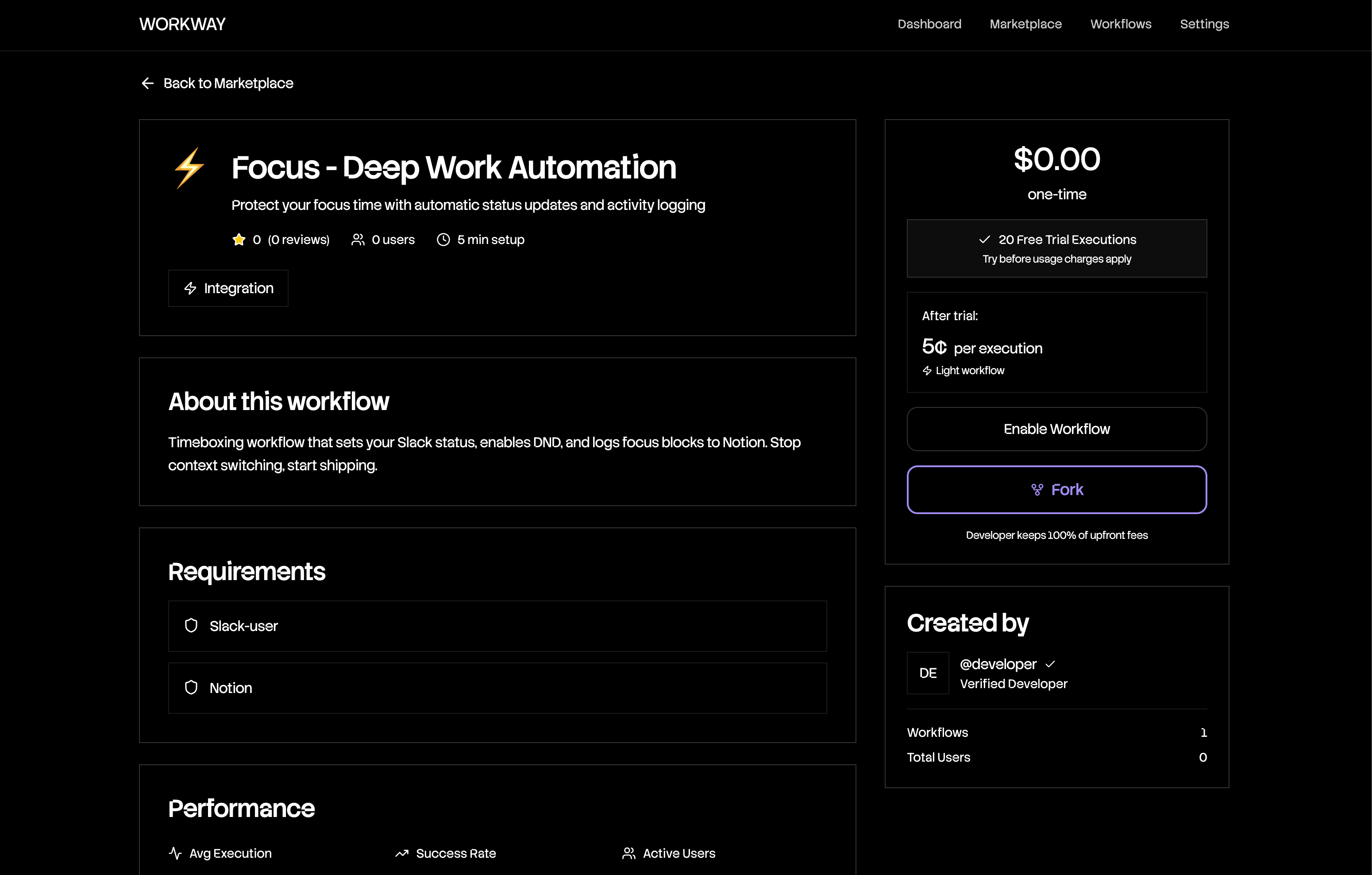Viewport: 1372px width, 875px height.
Task: Click the Active Users people icon
Action: pos(628,853)
